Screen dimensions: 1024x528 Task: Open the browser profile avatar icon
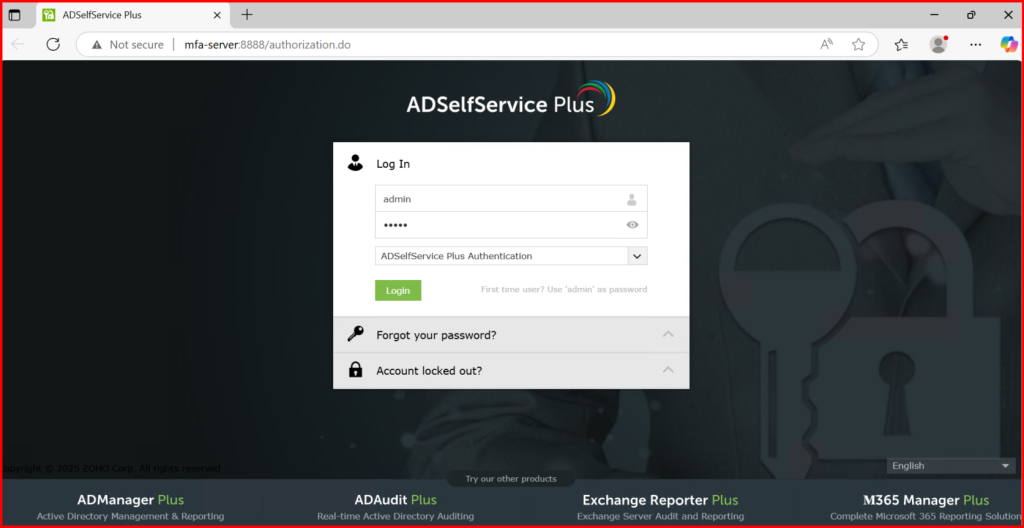938,44
